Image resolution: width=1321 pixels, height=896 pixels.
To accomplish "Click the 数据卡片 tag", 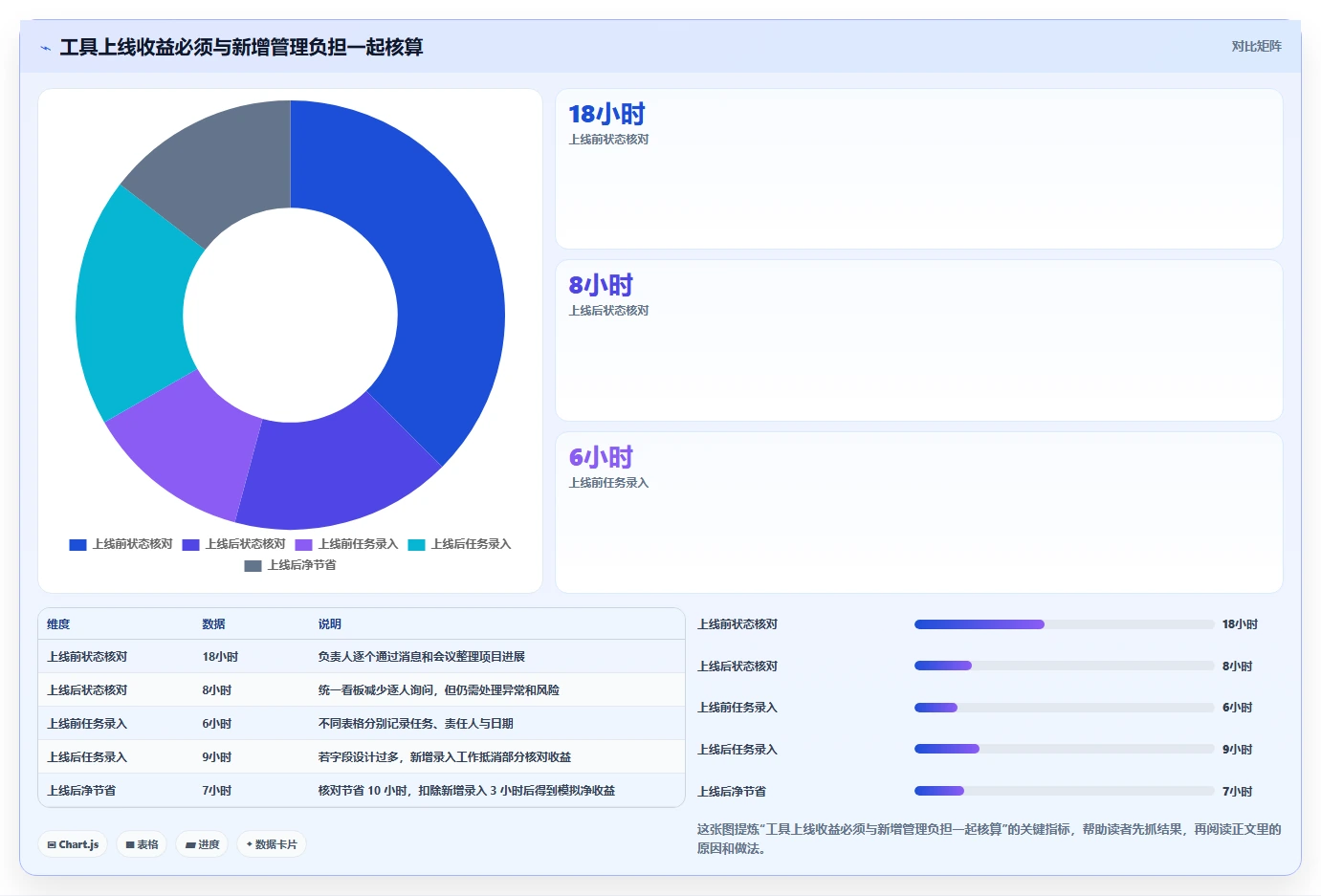I will coord(272,844).
